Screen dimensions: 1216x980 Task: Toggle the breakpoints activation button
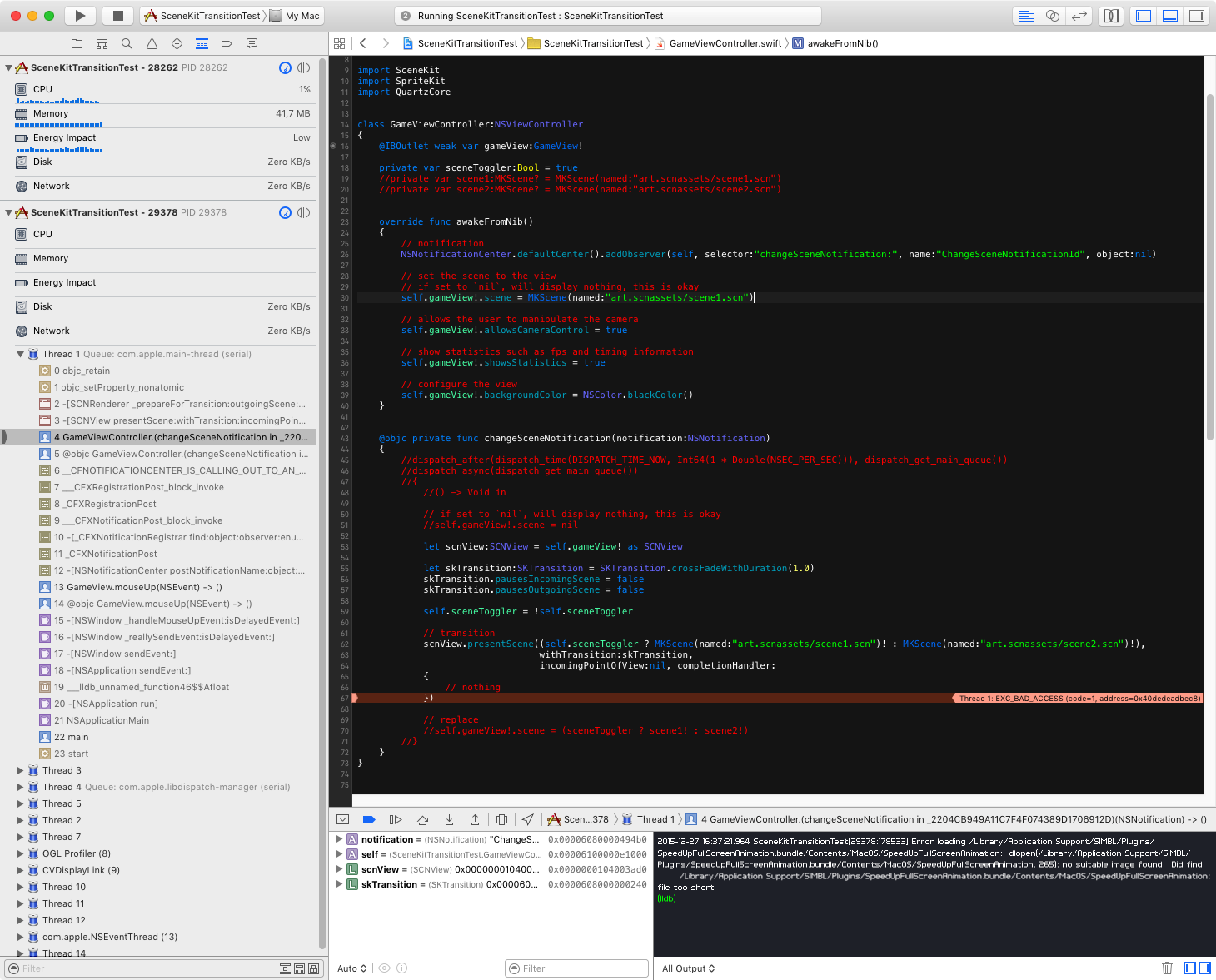coord(369,819)
